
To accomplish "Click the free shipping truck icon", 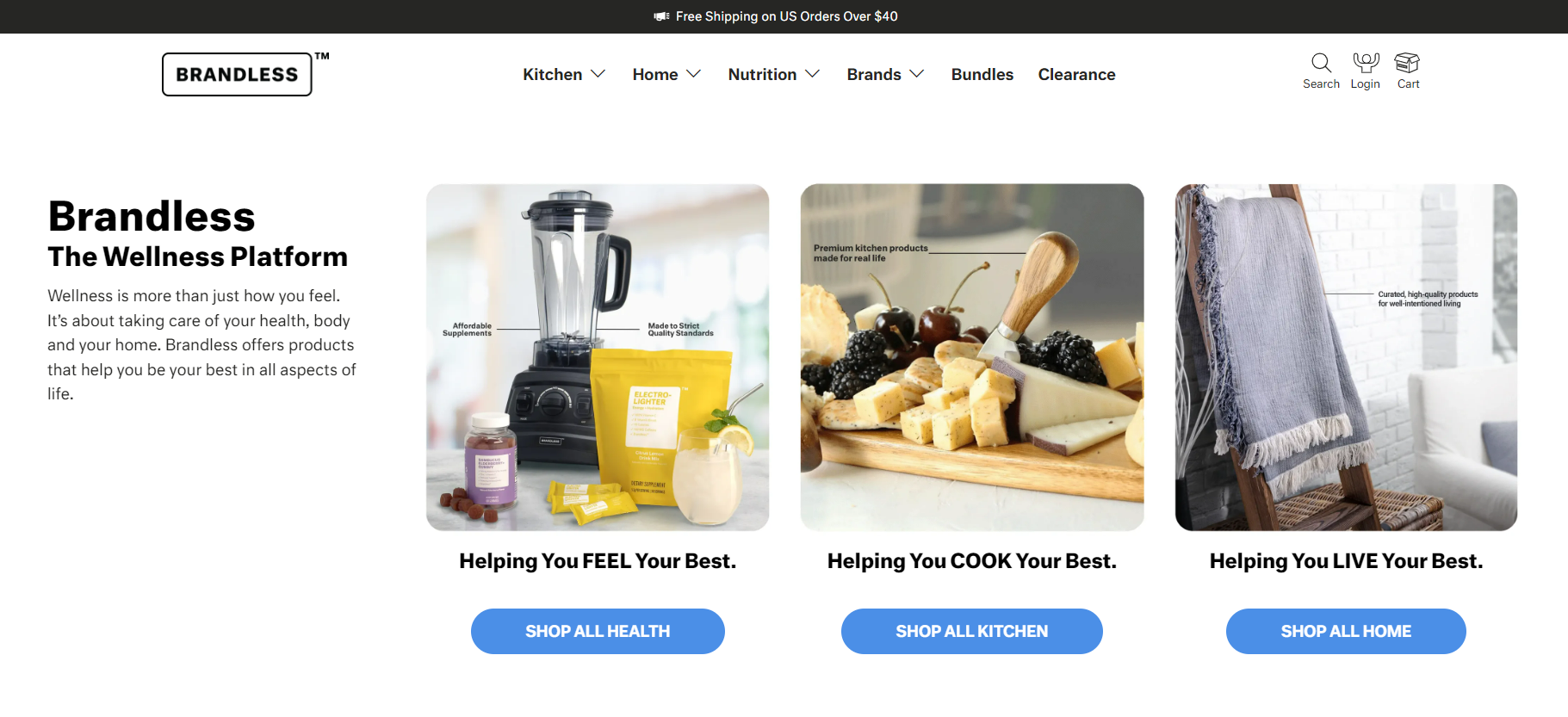I will tap(661, 16).
